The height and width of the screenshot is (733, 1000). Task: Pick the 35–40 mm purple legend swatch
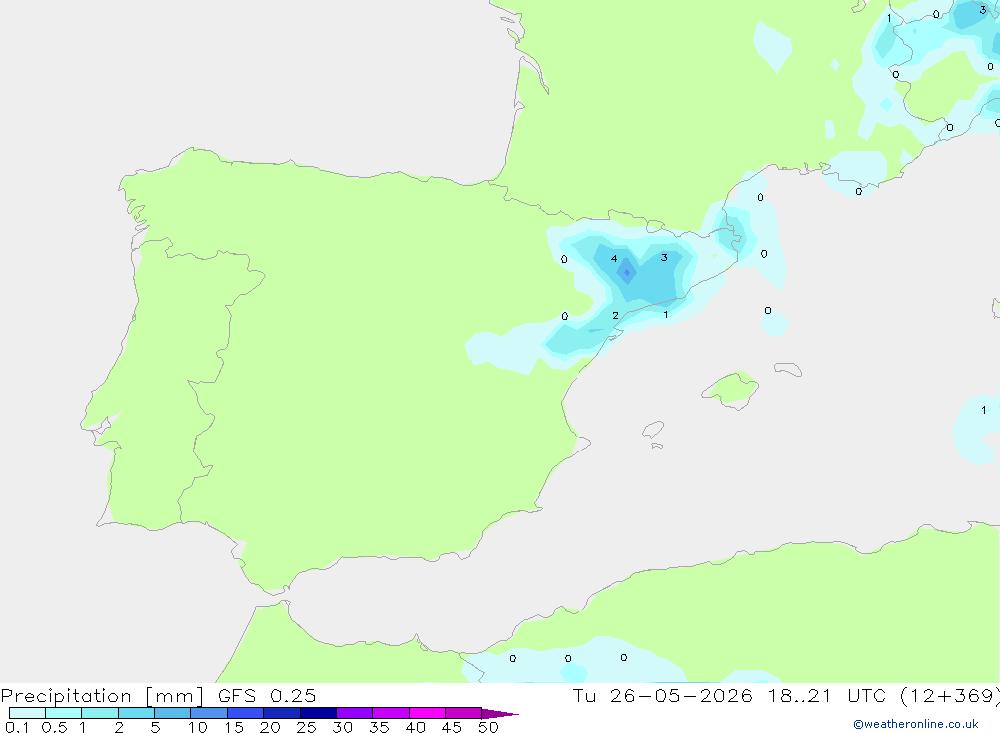[x=390, y=713]
